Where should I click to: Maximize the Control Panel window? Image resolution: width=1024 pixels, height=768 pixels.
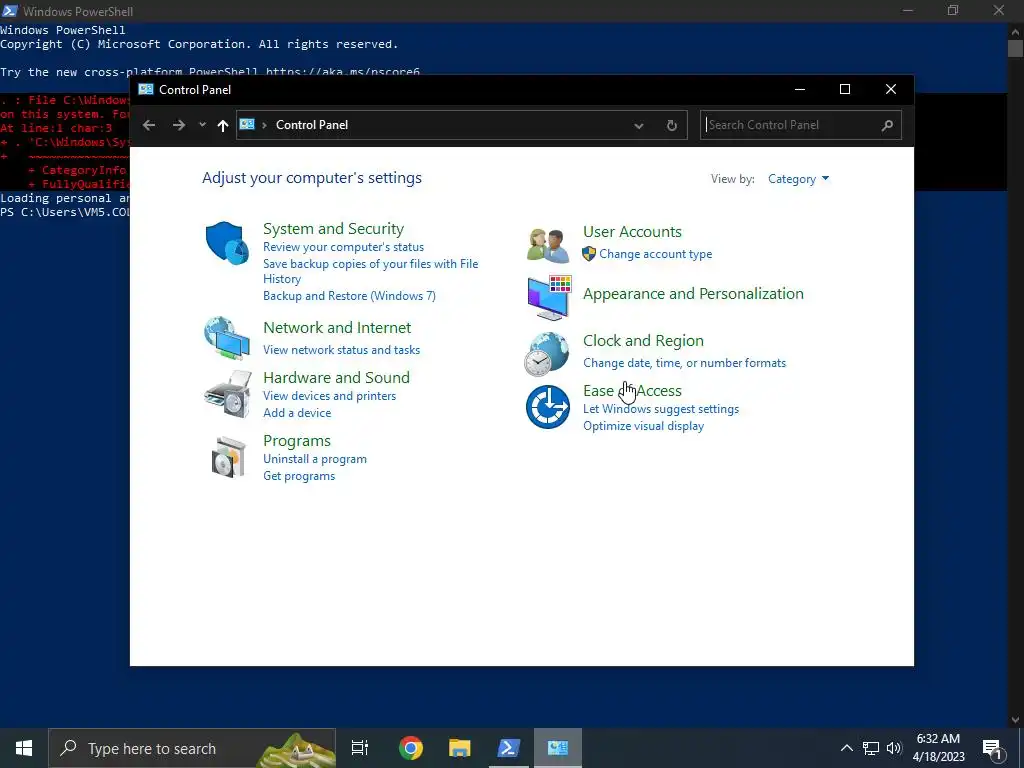coord(844,89)
